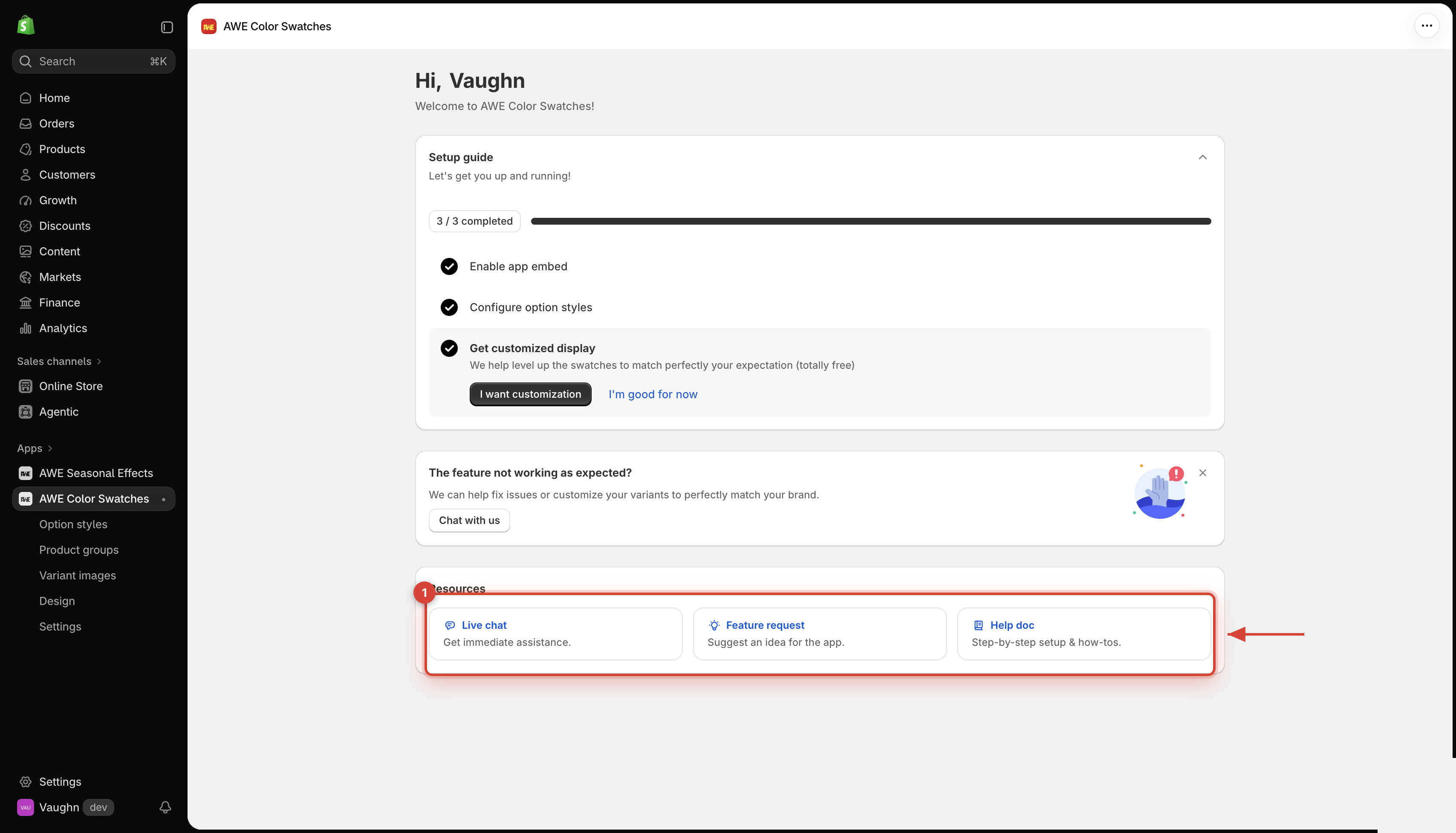Click the Markets globe icon

click(25, 277)
